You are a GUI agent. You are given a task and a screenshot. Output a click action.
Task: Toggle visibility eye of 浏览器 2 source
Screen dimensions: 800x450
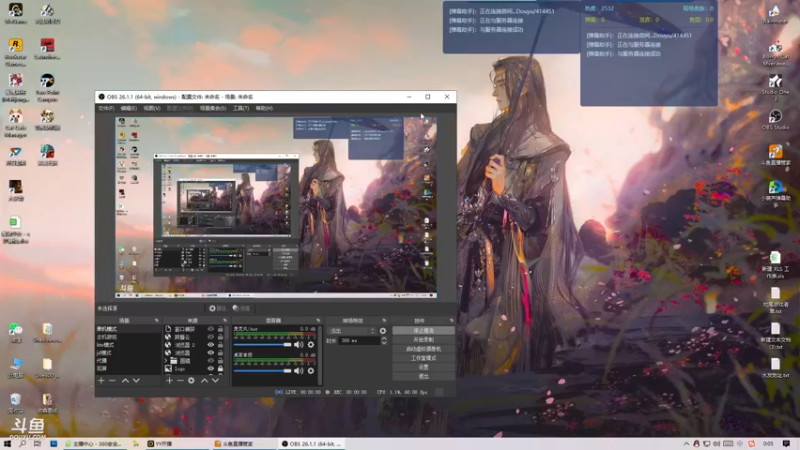(x=210, y=345)
